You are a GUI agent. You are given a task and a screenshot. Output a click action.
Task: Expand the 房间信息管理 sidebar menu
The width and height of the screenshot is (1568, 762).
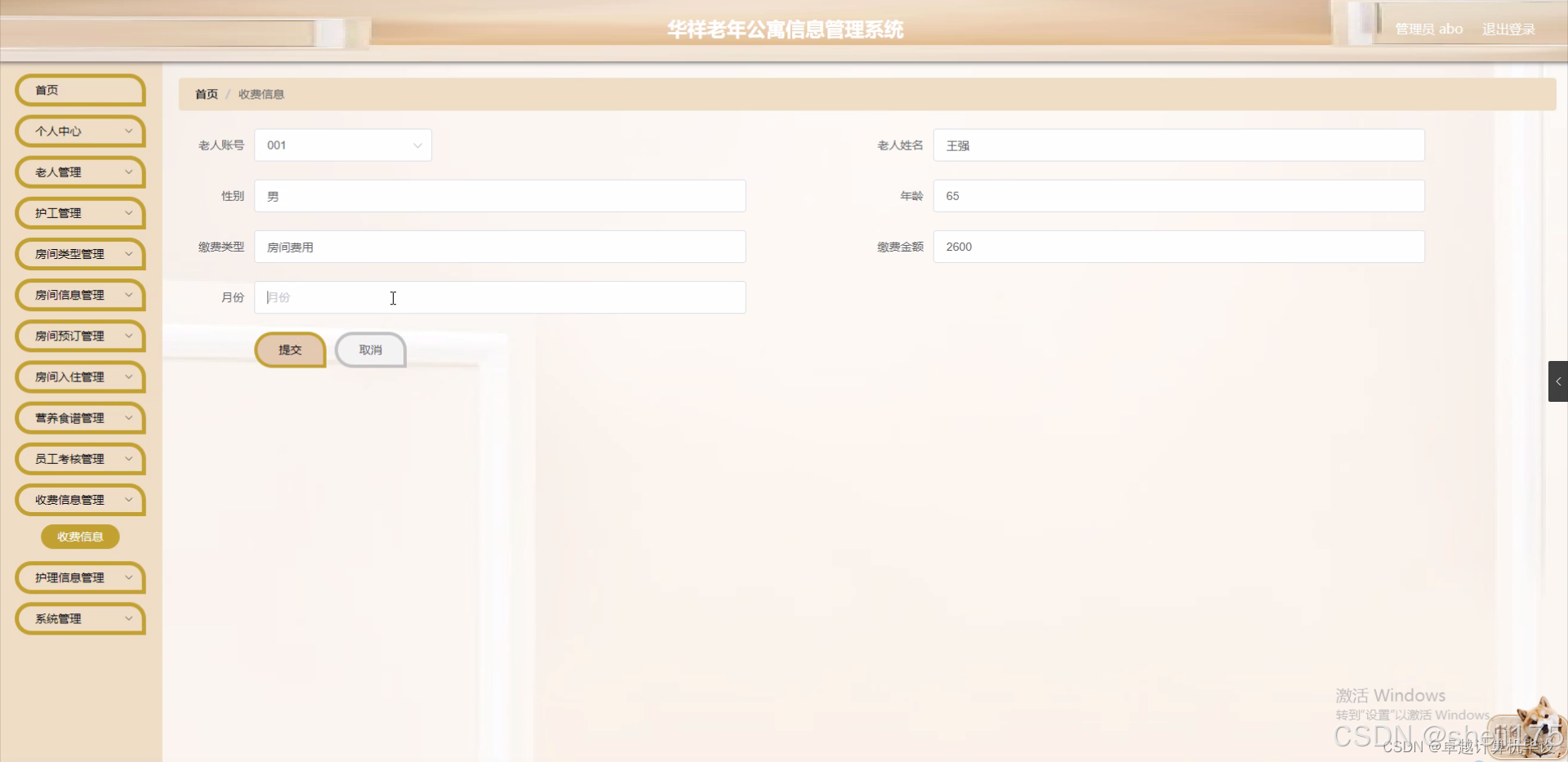click(x=80, y=295)
